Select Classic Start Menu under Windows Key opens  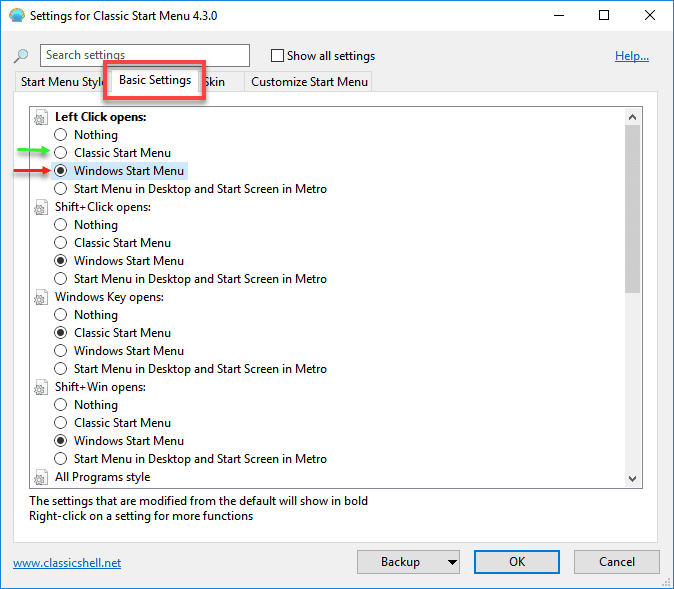point(61,333)
